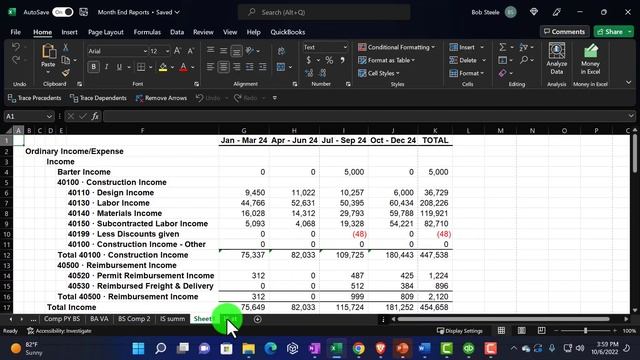This screenshot has width=640, height=360.
Task: Toggle Bold formatting
Action: click(x=93, y=67)
